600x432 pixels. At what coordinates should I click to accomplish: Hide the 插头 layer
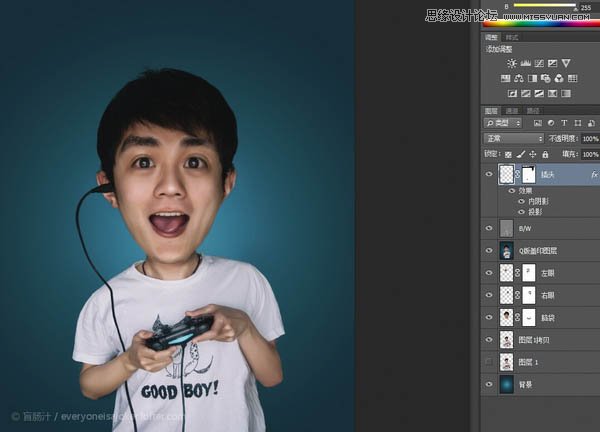point(489,174)
